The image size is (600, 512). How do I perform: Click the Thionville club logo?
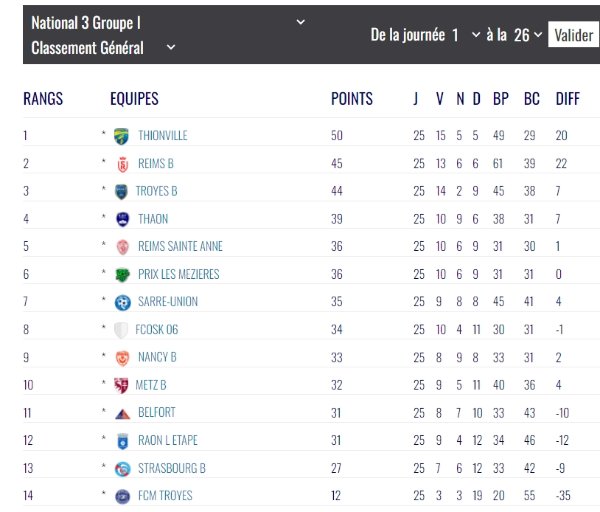[122, 135]
